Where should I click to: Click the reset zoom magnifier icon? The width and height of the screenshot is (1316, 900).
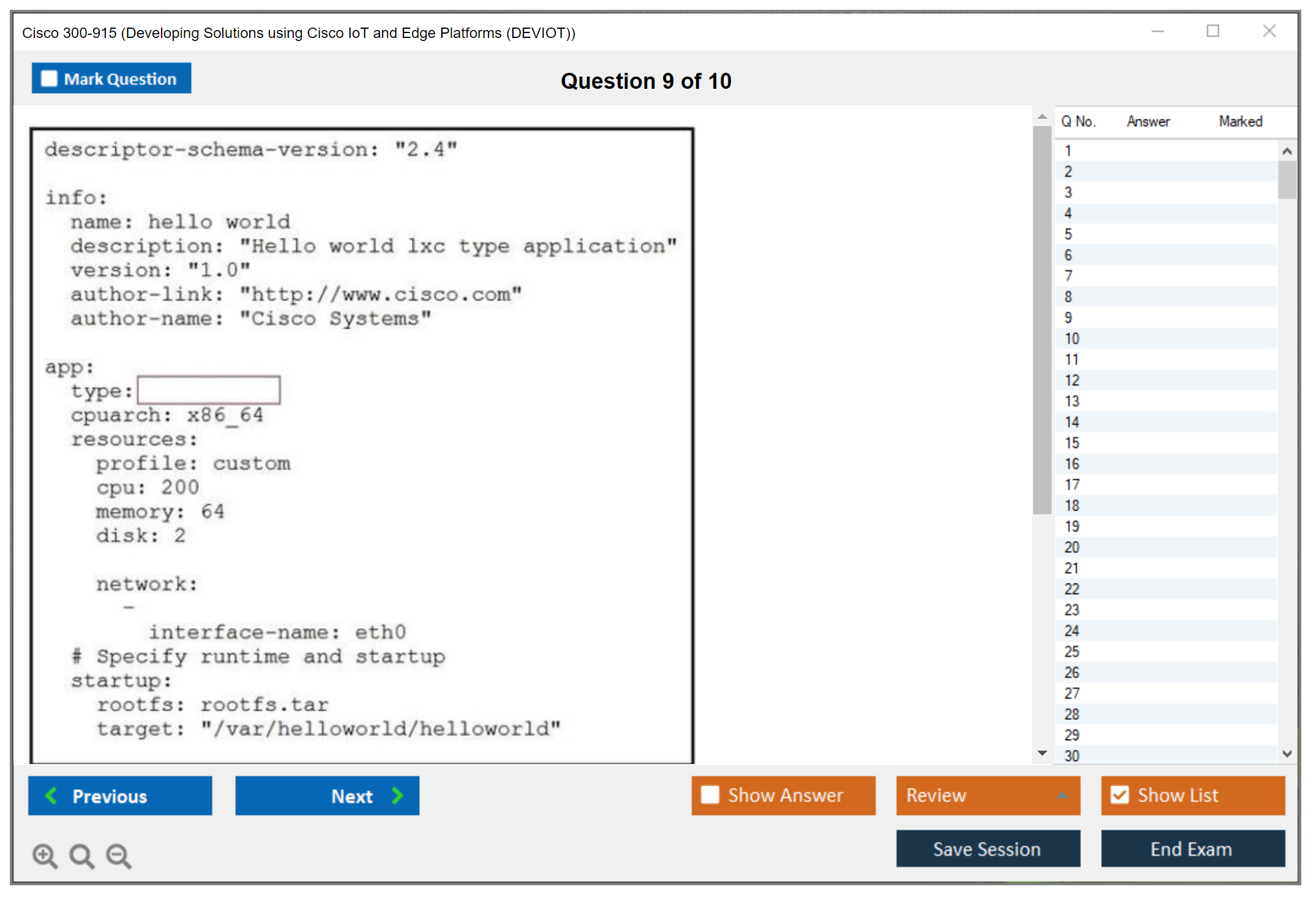(x=81, y=855)
